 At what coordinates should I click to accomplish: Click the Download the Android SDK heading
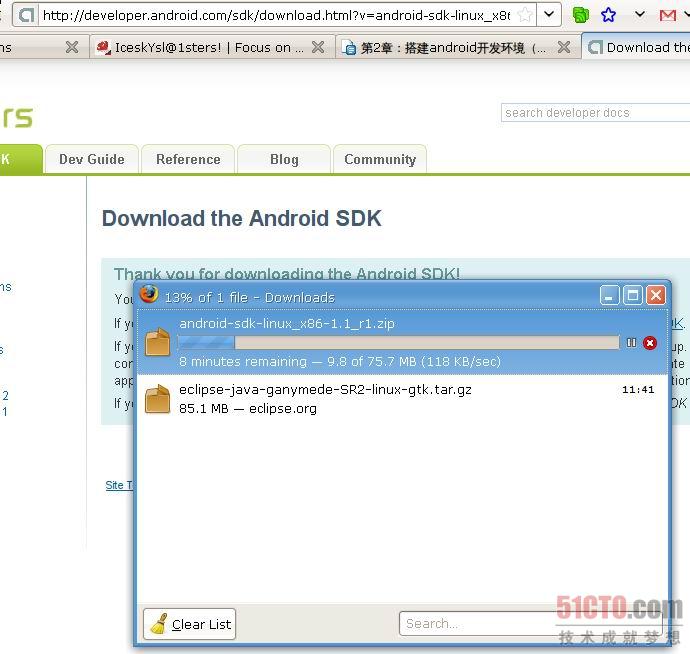pos(242,218)
